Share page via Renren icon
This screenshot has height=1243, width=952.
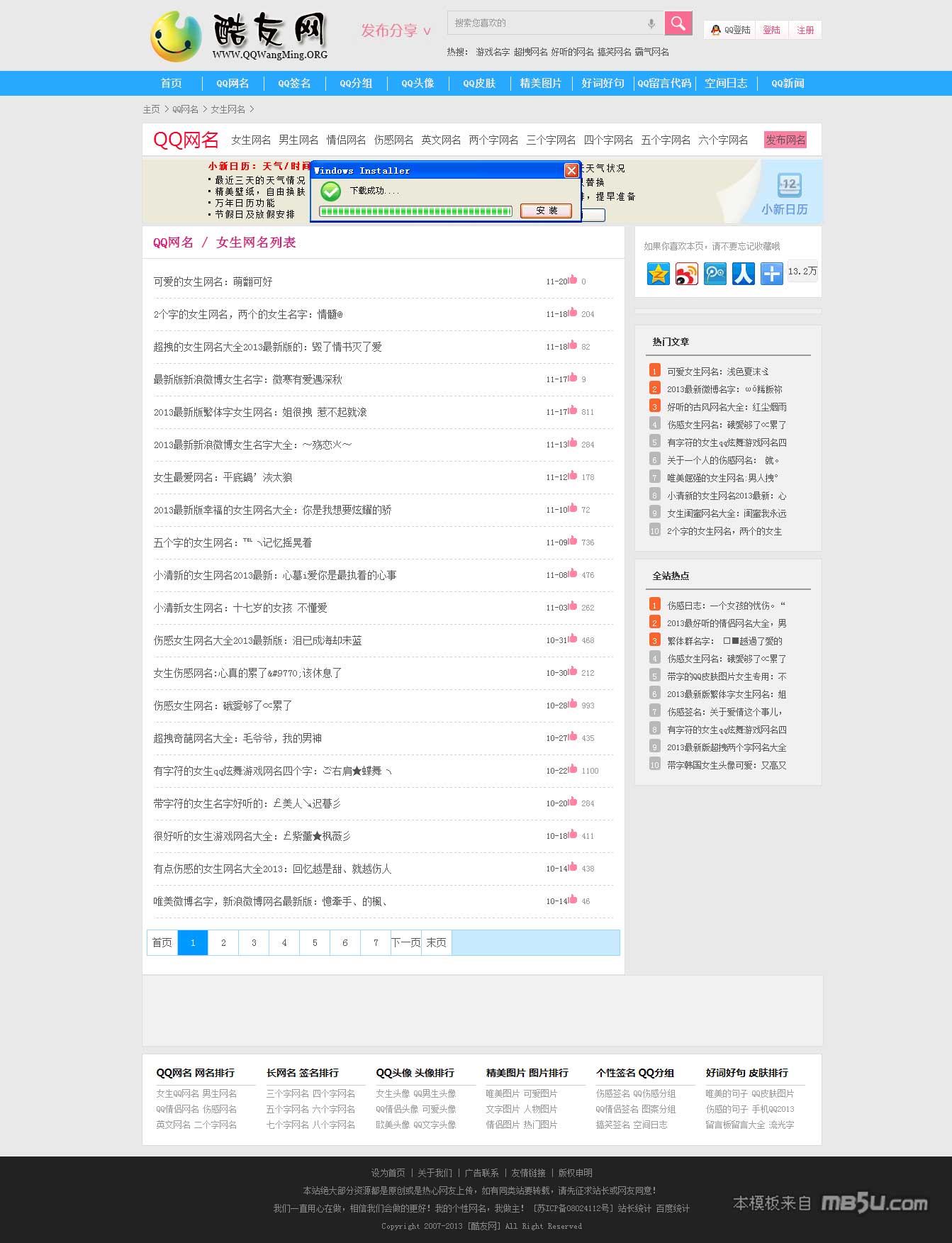743,274
